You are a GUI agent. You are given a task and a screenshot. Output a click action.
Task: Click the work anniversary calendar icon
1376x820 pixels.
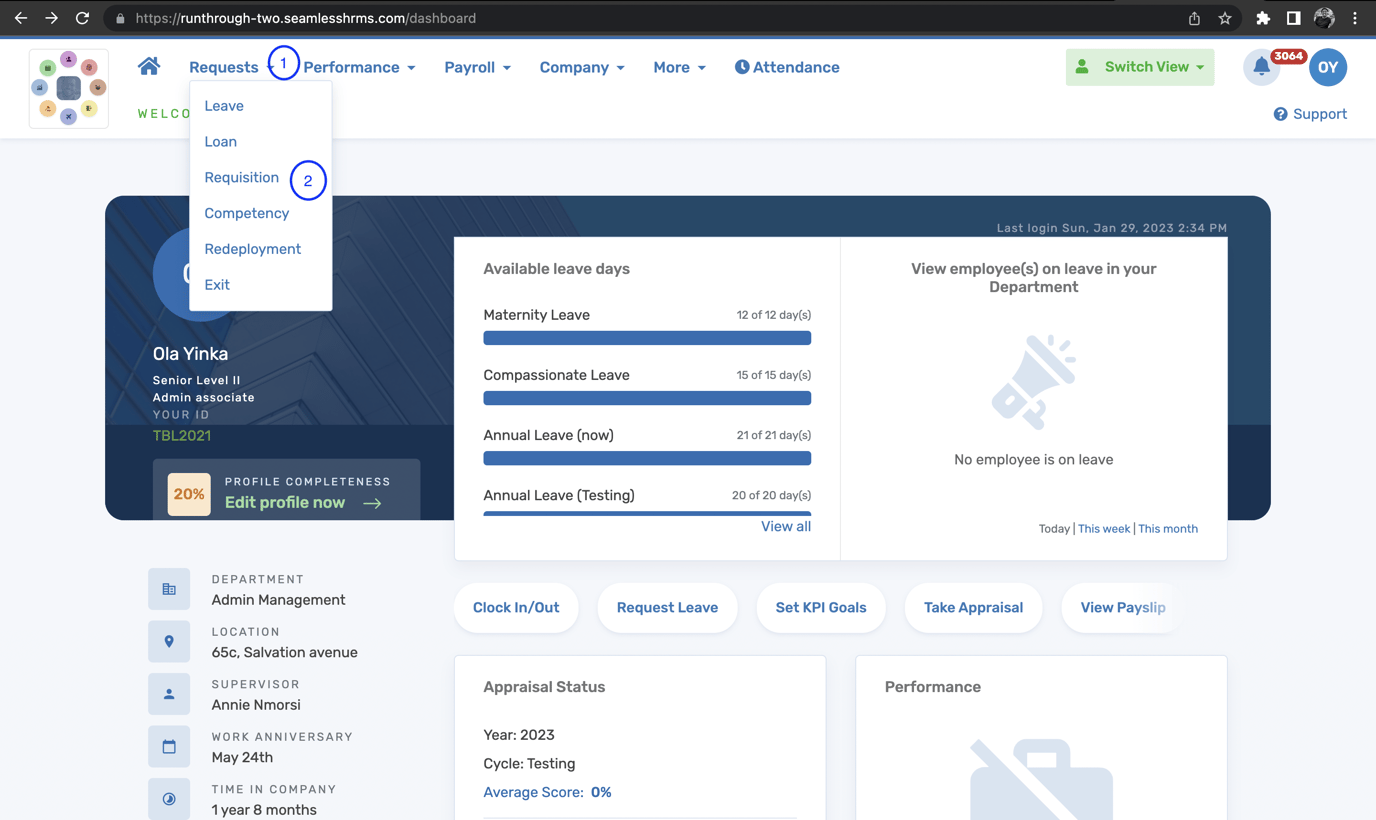pyautogui.click(x=169, y=746)
